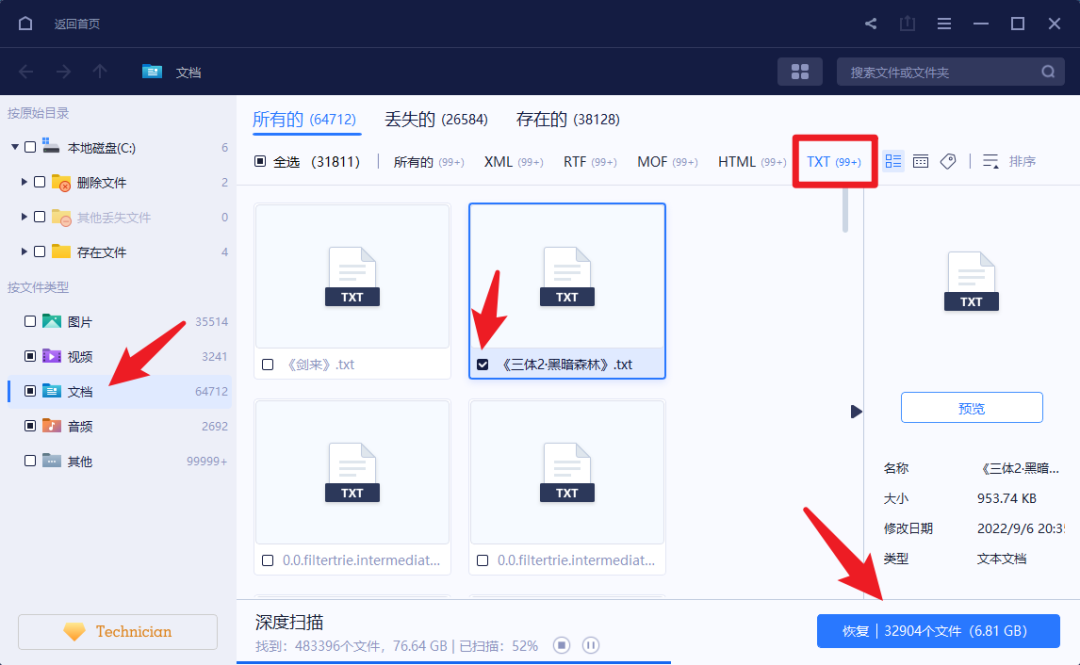Click the 删除文件 folder icon
This screenshot has height=665, width=1080.
[61, 183]
